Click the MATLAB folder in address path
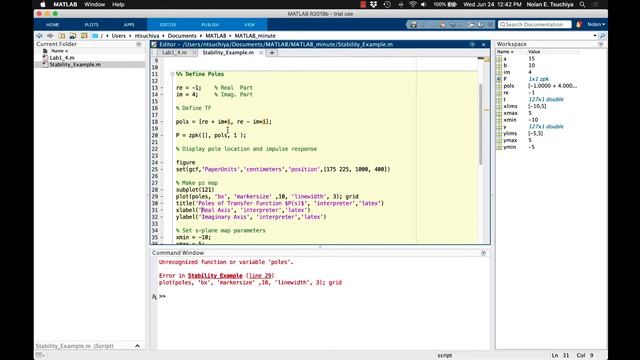This screenshot has height=360, width=640. (x=216, y=36)
